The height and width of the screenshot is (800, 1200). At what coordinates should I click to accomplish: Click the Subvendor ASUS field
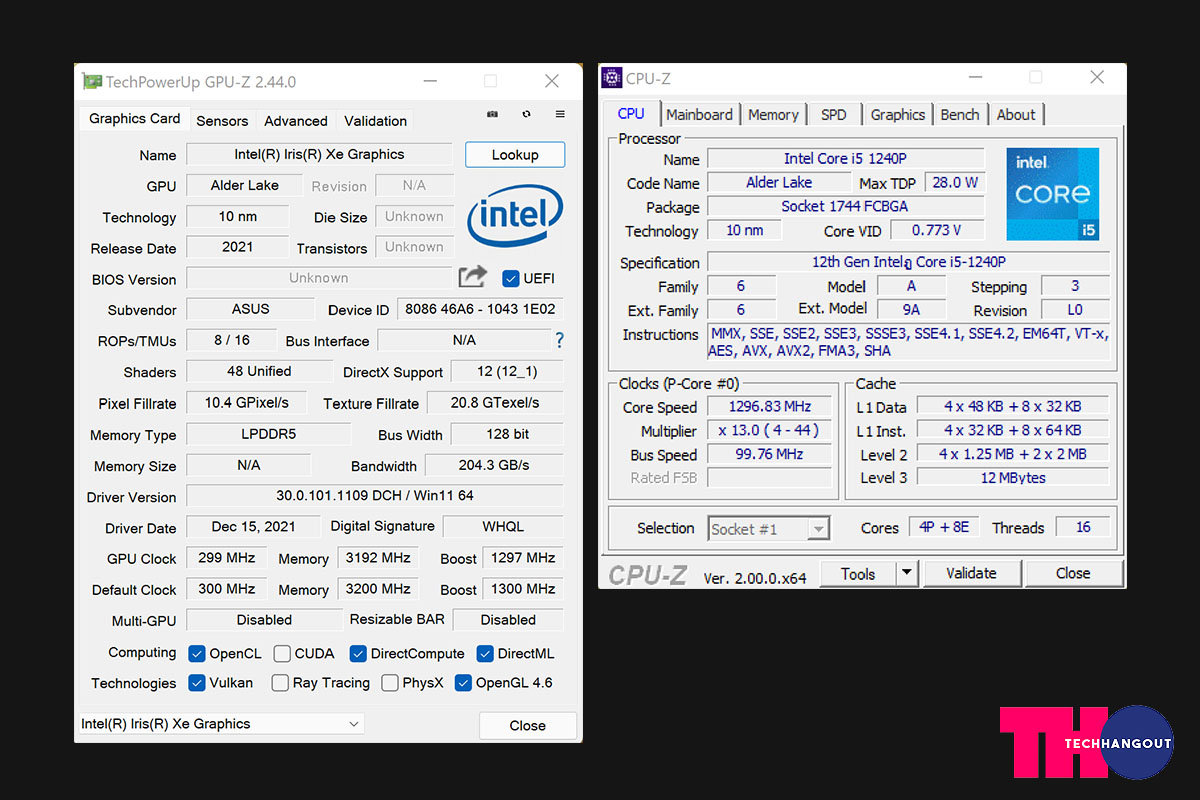click(251, 309)
